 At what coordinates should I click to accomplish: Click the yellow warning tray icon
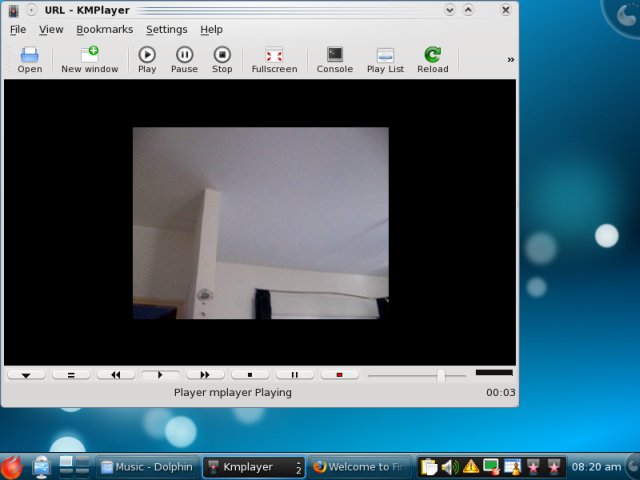coord(471,467)
